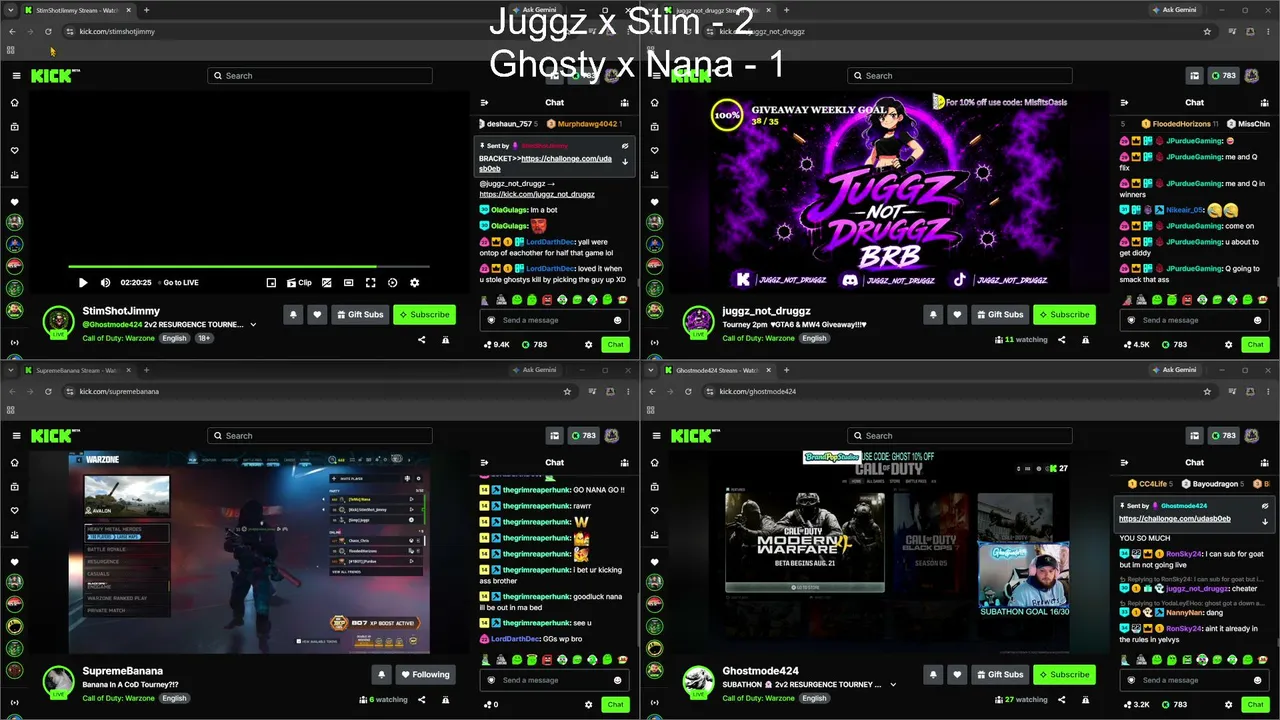Toggle notification bell for SupremeBanana
This screenshot has width=1280, height=720.
[x=381, y=675]
